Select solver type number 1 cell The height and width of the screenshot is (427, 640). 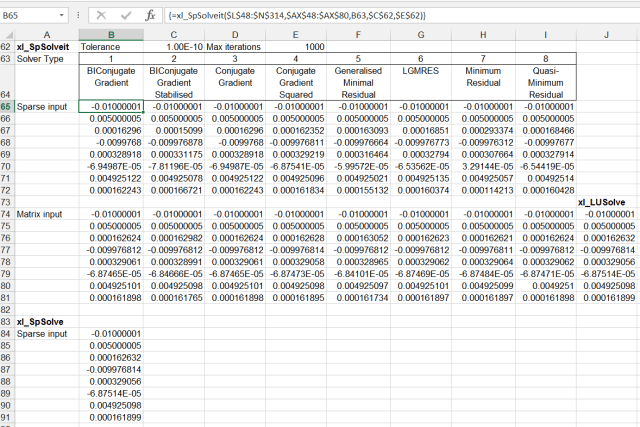[111, 59]
